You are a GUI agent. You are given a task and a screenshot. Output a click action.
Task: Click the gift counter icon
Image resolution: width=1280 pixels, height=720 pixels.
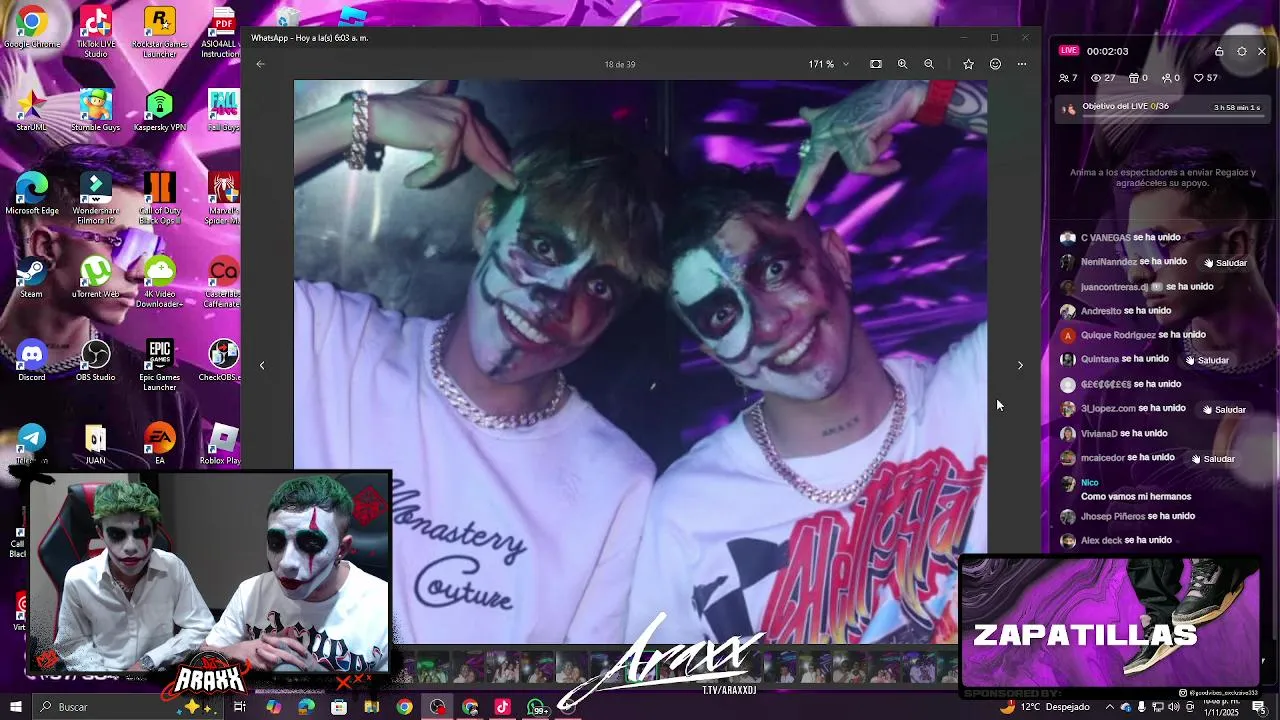[x=1138, y=78]
